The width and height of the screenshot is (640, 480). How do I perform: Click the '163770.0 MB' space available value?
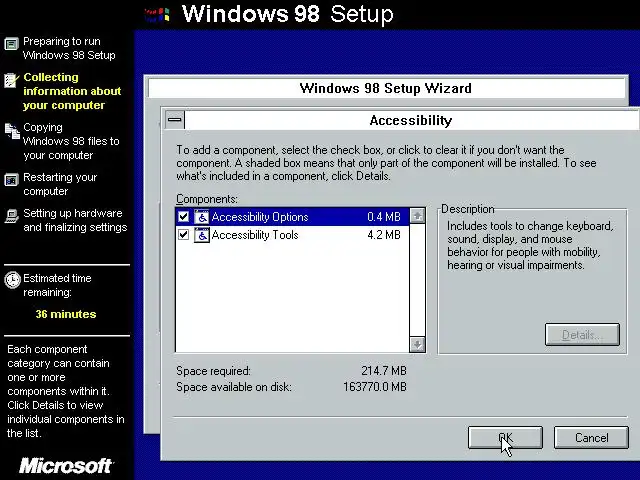click(375, 387)
